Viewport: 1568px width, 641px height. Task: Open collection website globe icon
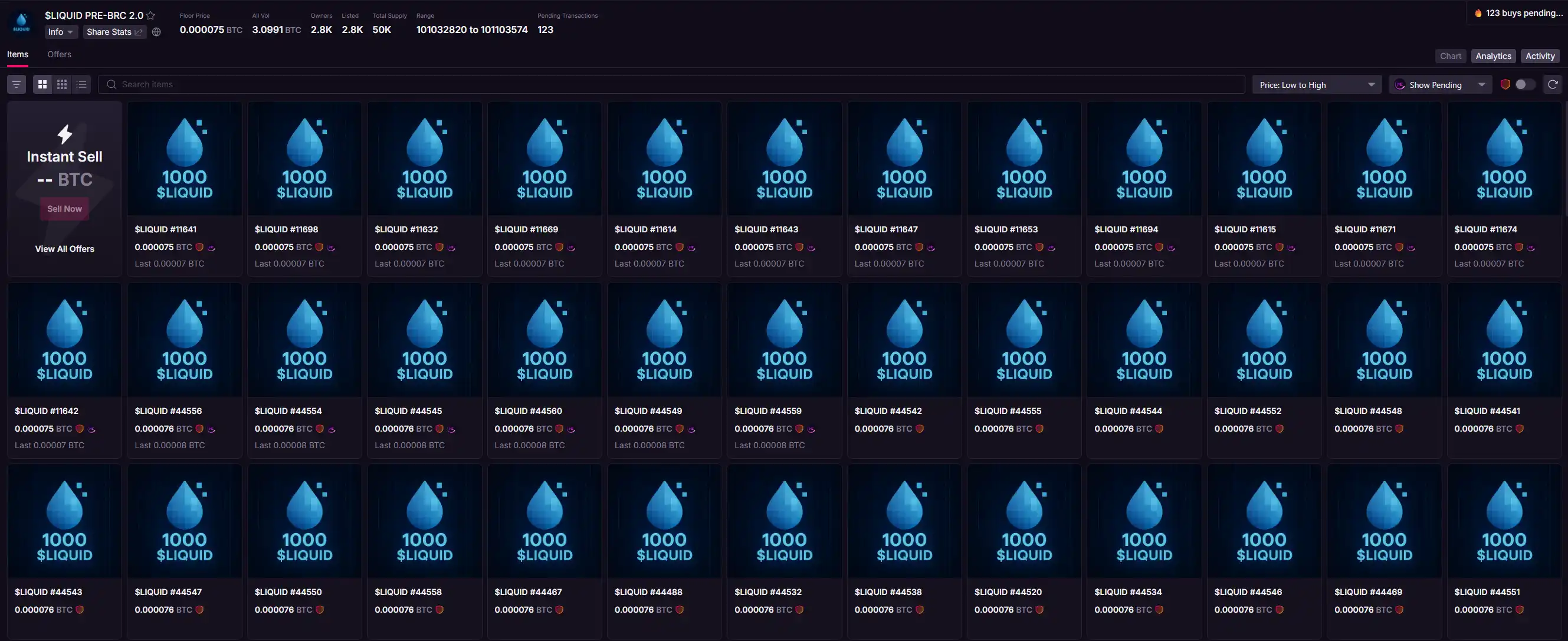[156, 32]
